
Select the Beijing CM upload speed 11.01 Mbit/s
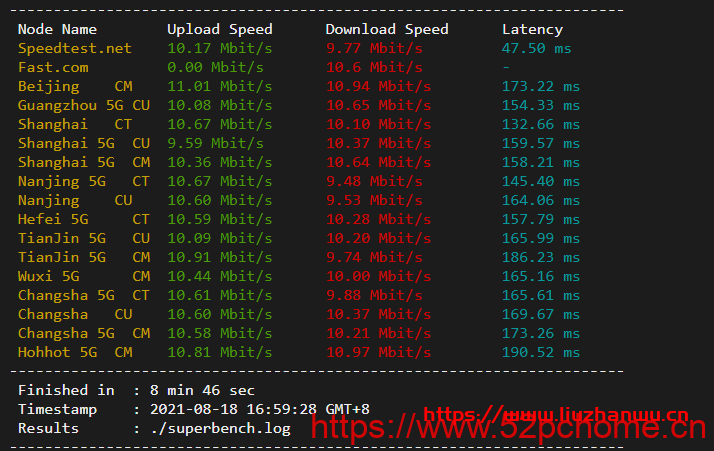tap(219, 87)
